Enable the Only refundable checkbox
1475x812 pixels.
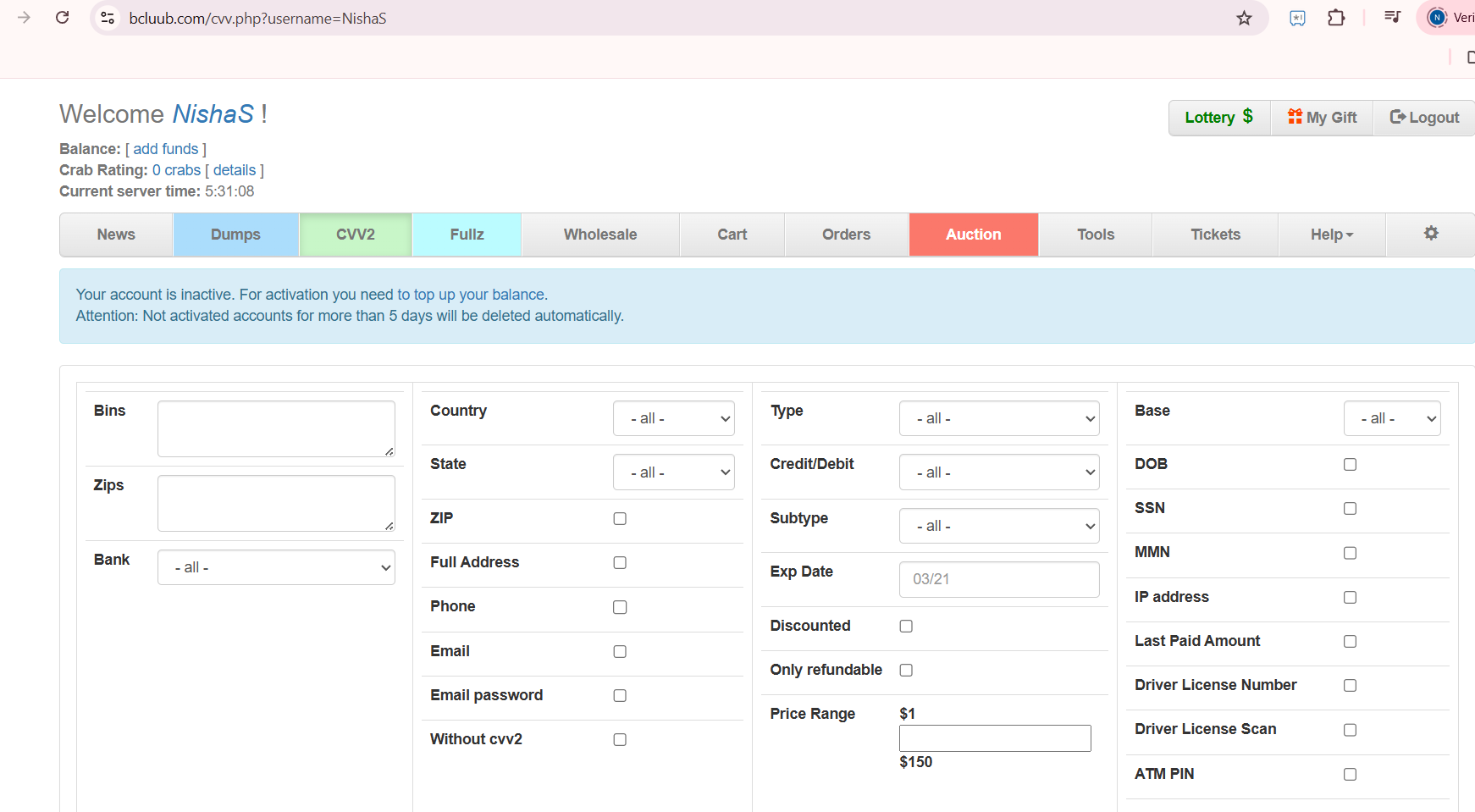[906, 670]
